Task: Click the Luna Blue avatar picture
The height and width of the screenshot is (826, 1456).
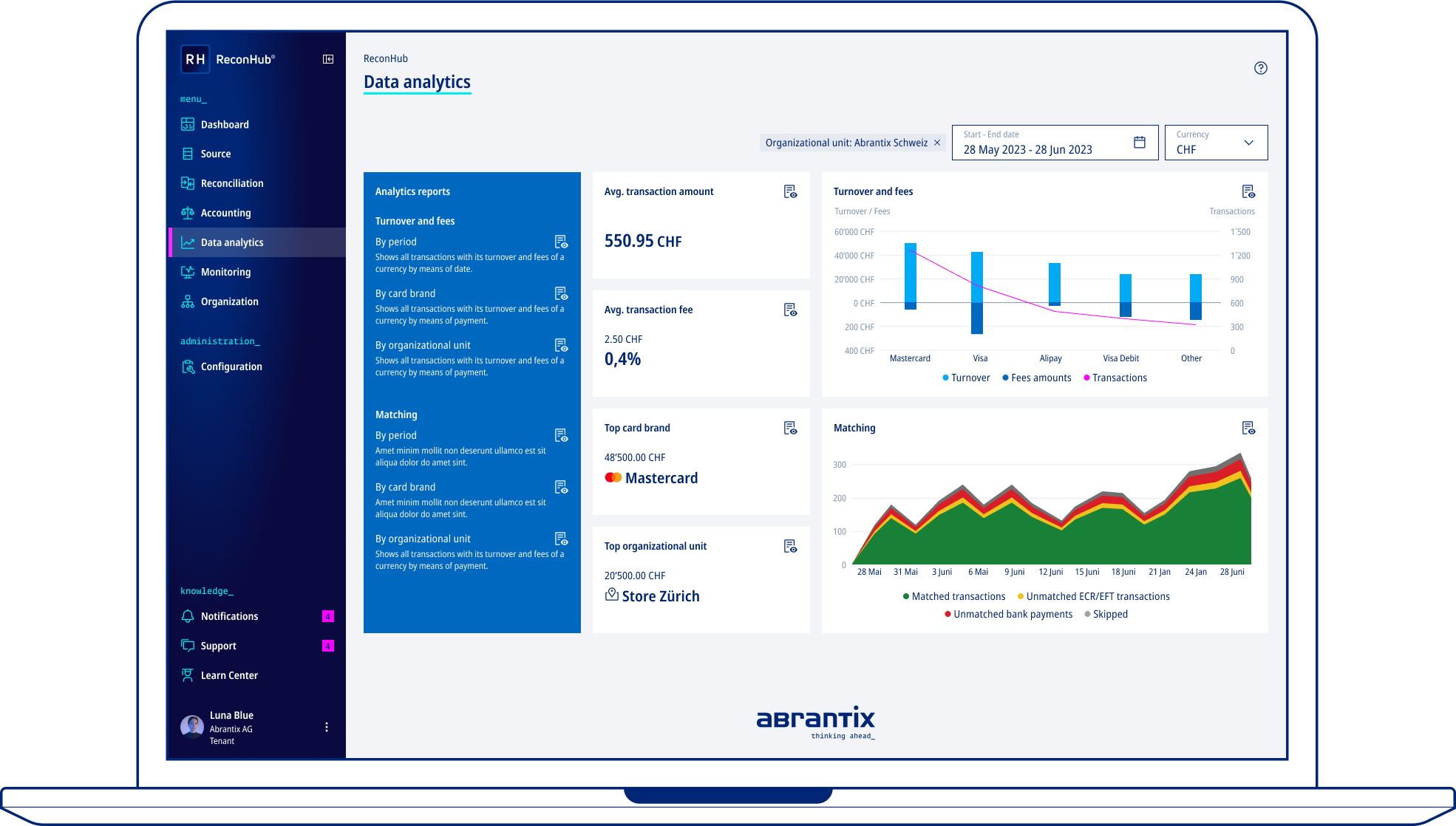Action: (192, 727)
